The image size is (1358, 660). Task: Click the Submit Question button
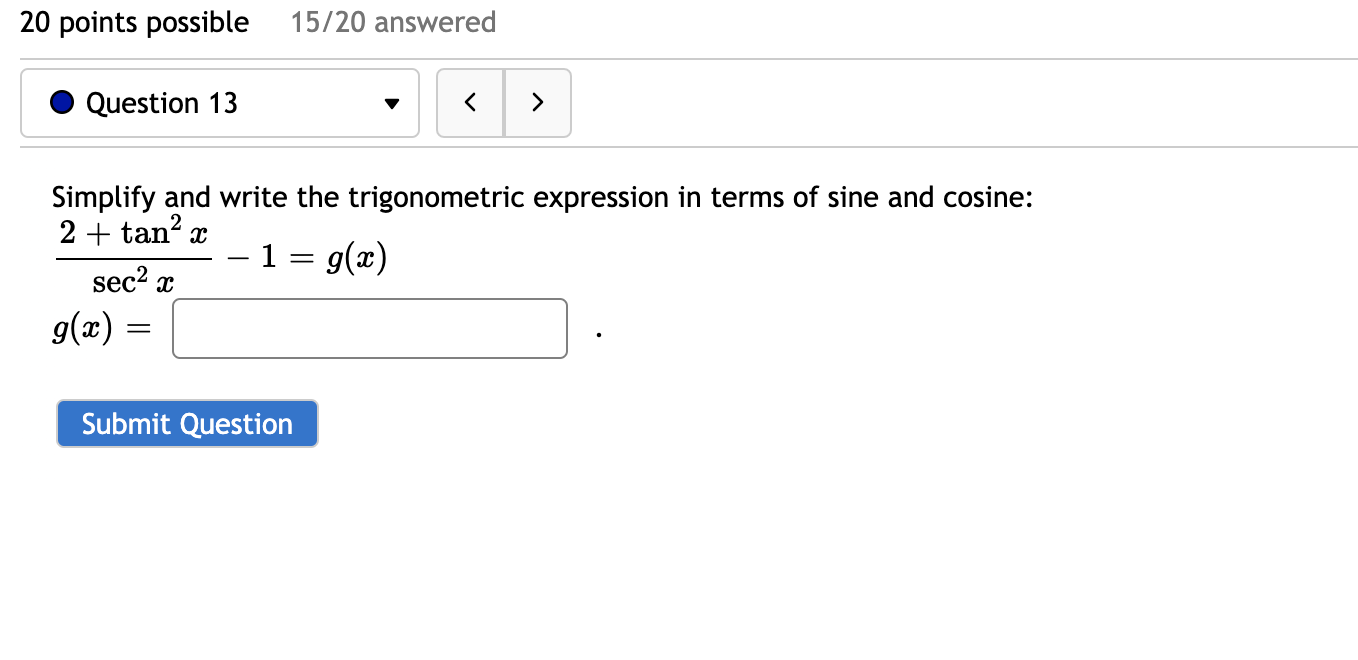coord(187,423)
